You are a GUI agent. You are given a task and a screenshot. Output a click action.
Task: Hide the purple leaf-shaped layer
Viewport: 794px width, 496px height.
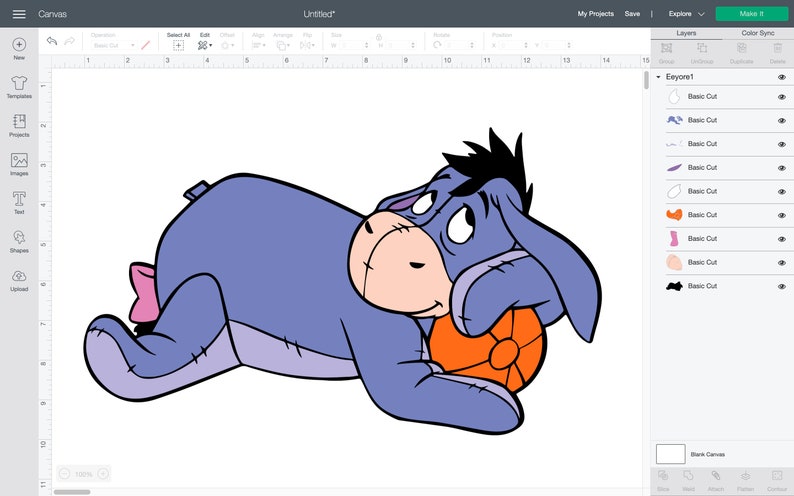click(782, 168)
